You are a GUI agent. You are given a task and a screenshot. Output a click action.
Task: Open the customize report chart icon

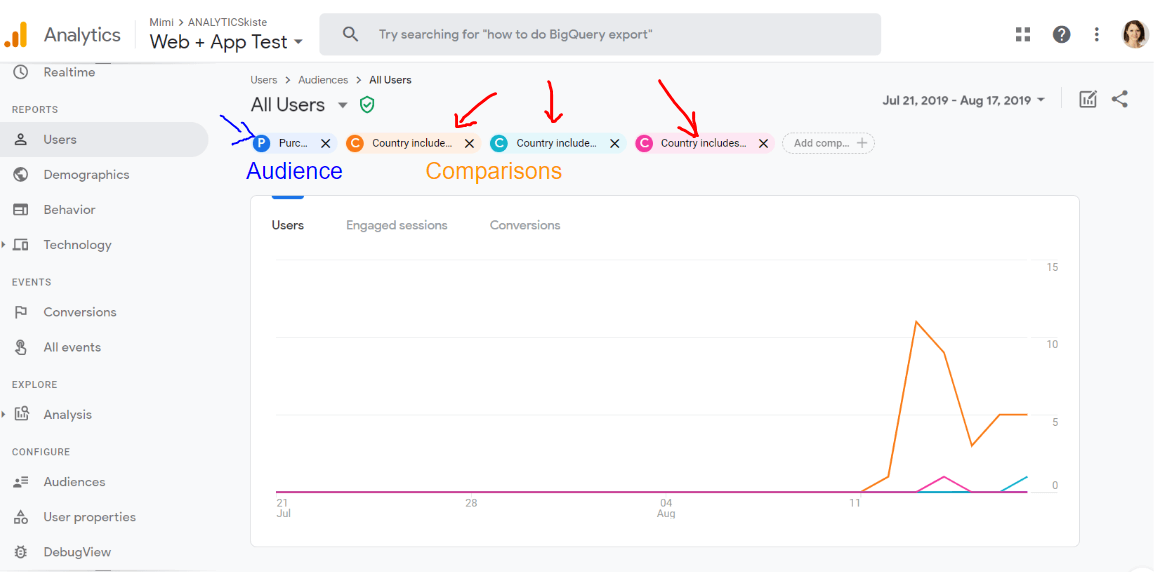1088,100
